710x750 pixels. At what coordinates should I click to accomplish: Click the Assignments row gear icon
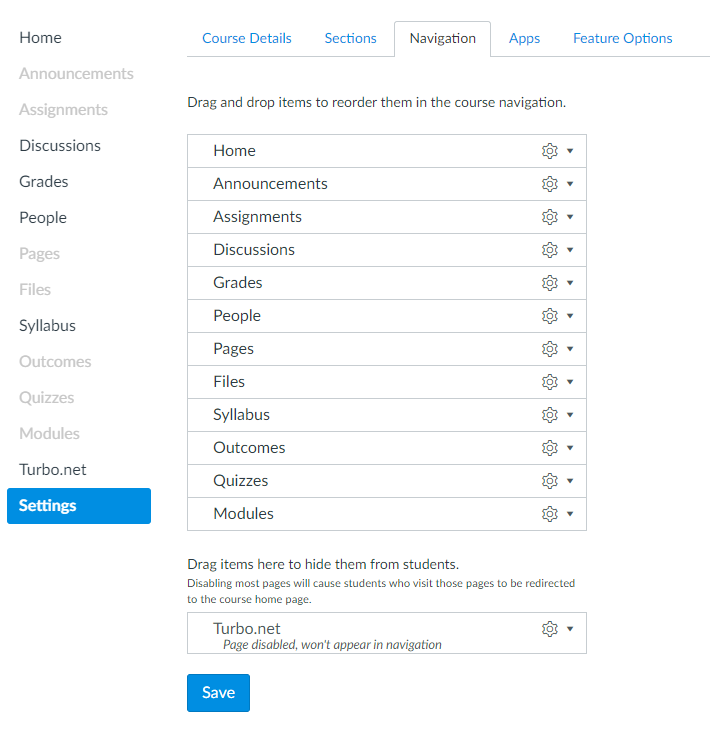pyautogui.click(x=549, y=217)
